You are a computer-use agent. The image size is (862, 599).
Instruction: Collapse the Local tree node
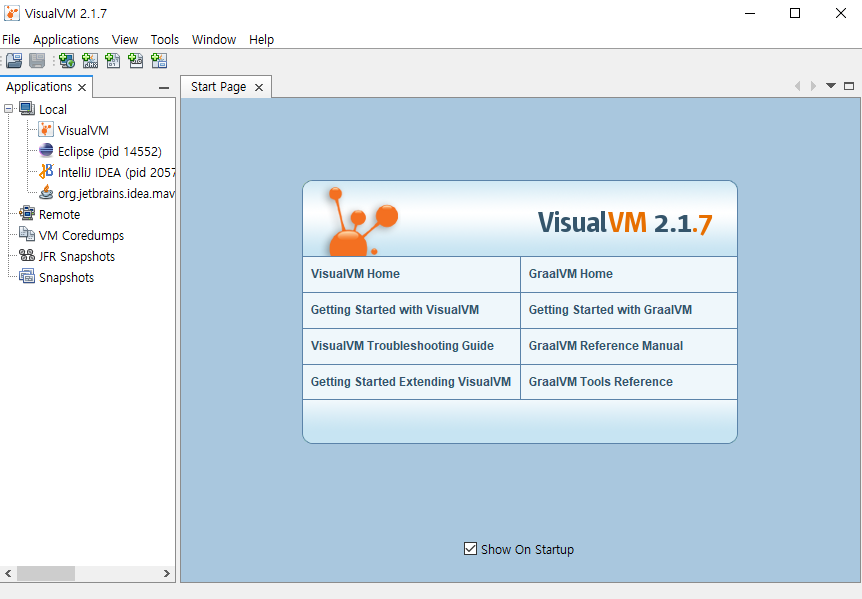pos(8,109)
